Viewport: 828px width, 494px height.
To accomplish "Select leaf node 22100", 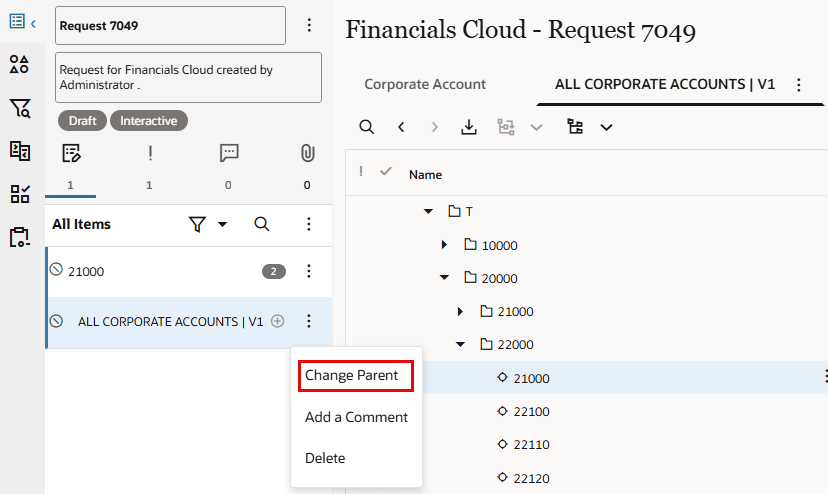I will click(523, 411).
